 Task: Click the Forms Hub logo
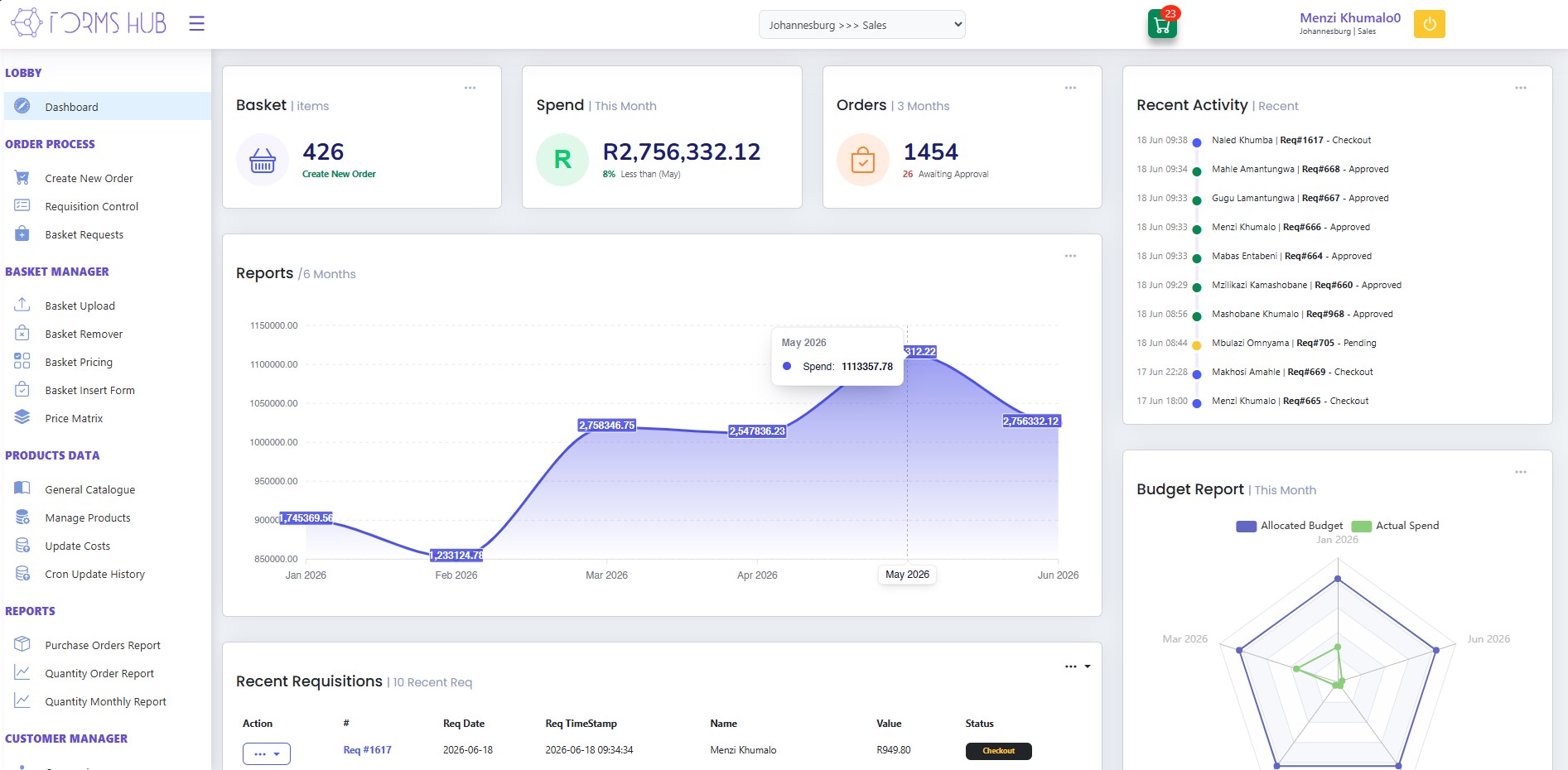click(88, 22)
